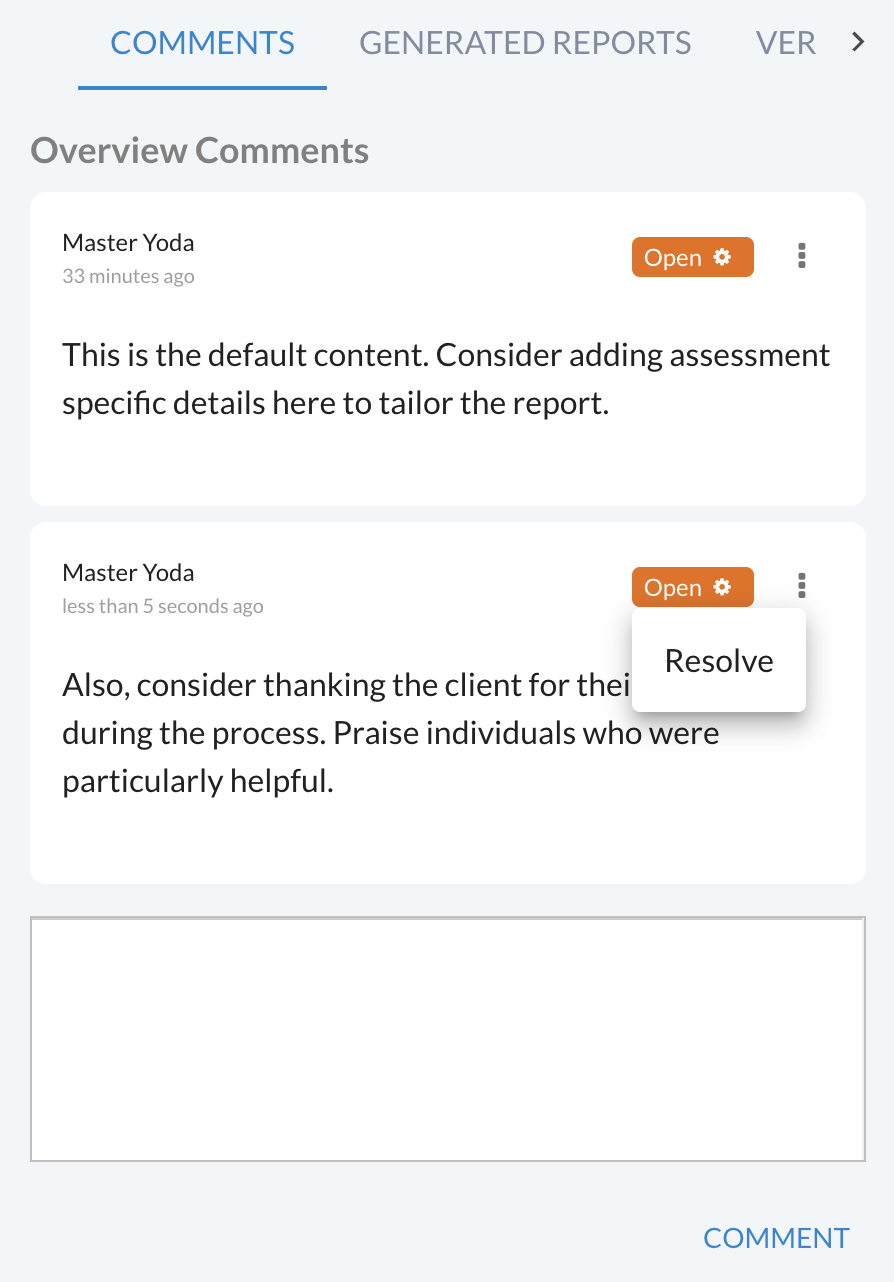The height and width of the screenshot is (1282, 894).
Task: Focus the new comment text box
Action: point(447,1040)
